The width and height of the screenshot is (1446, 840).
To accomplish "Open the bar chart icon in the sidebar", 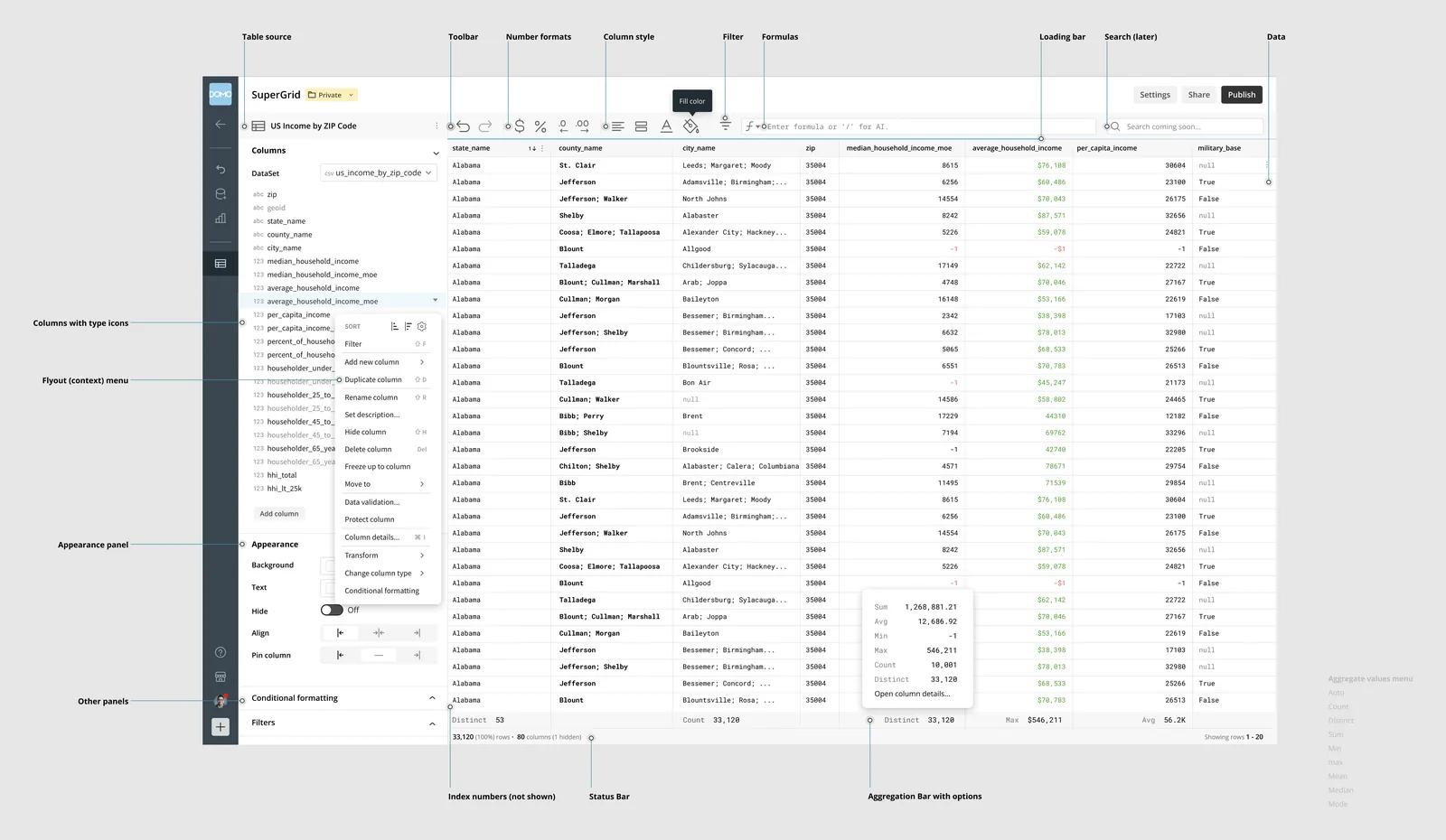I will click(221, 218).
